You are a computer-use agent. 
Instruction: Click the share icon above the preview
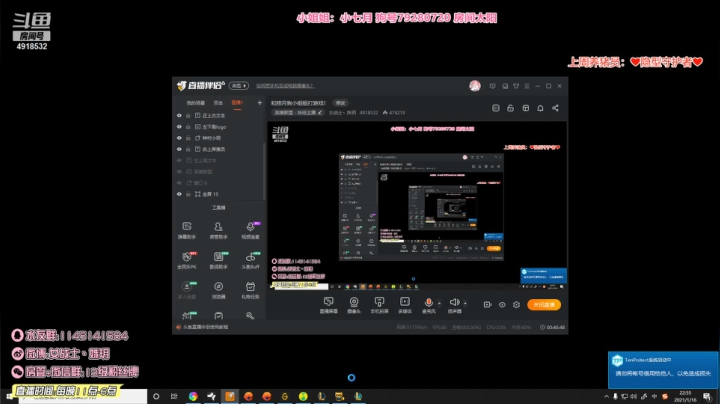(555, 108)
